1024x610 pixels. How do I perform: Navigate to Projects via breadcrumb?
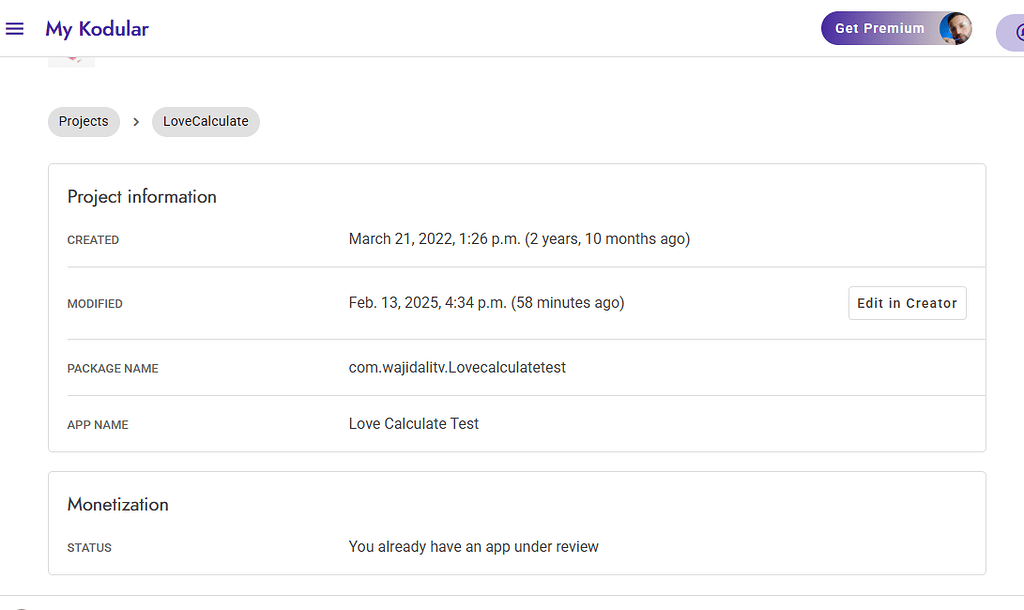(x=83, y=121)
